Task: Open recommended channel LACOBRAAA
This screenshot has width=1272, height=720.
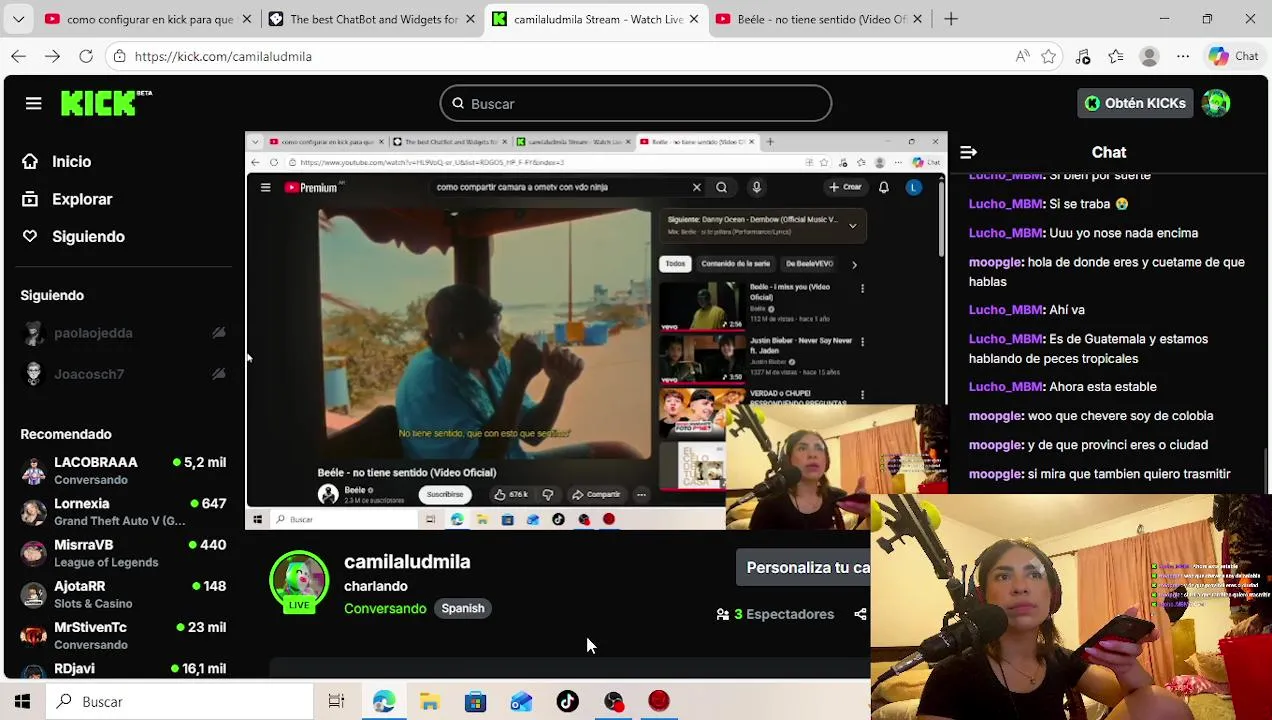Action: pos(124,470)
